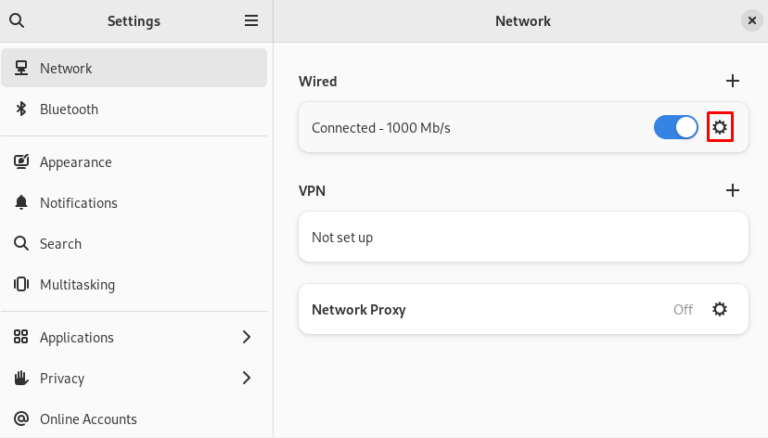This screenshot has width=768, height=438.
Task: Click the Notifications bell icon in sidebar
Action: pyautogui.click(x=21, y=203)
